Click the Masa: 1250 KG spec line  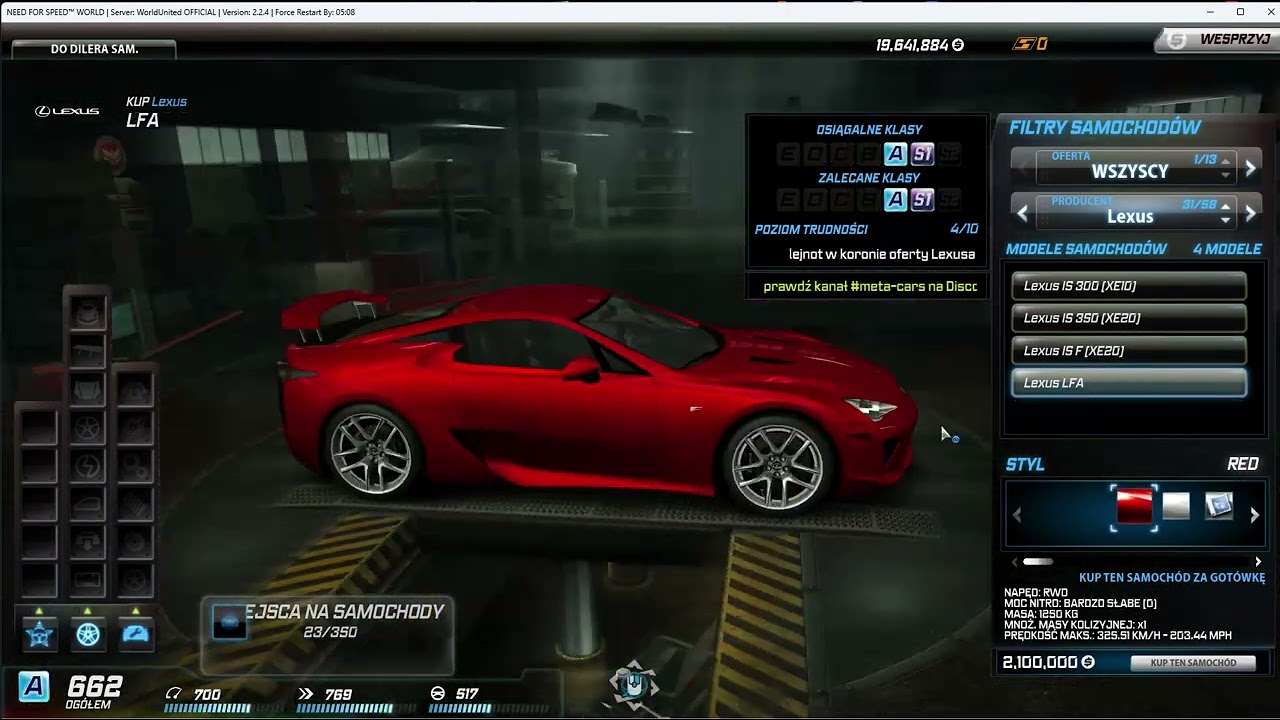[1040, 614]
